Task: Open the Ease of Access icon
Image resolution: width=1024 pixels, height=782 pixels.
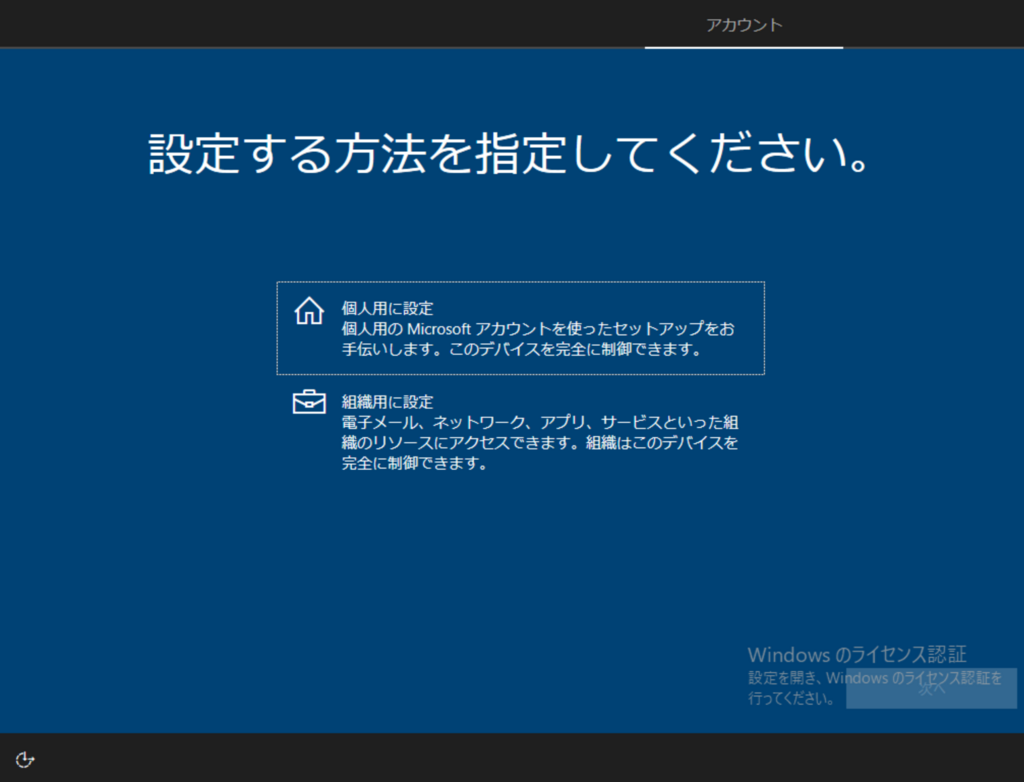Action: (x=25, y=759)
